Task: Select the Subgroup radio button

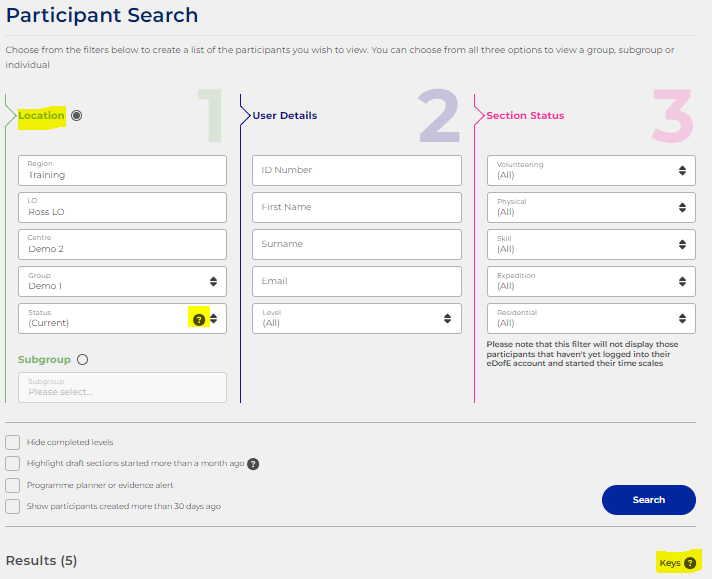Action: [83, 360]
